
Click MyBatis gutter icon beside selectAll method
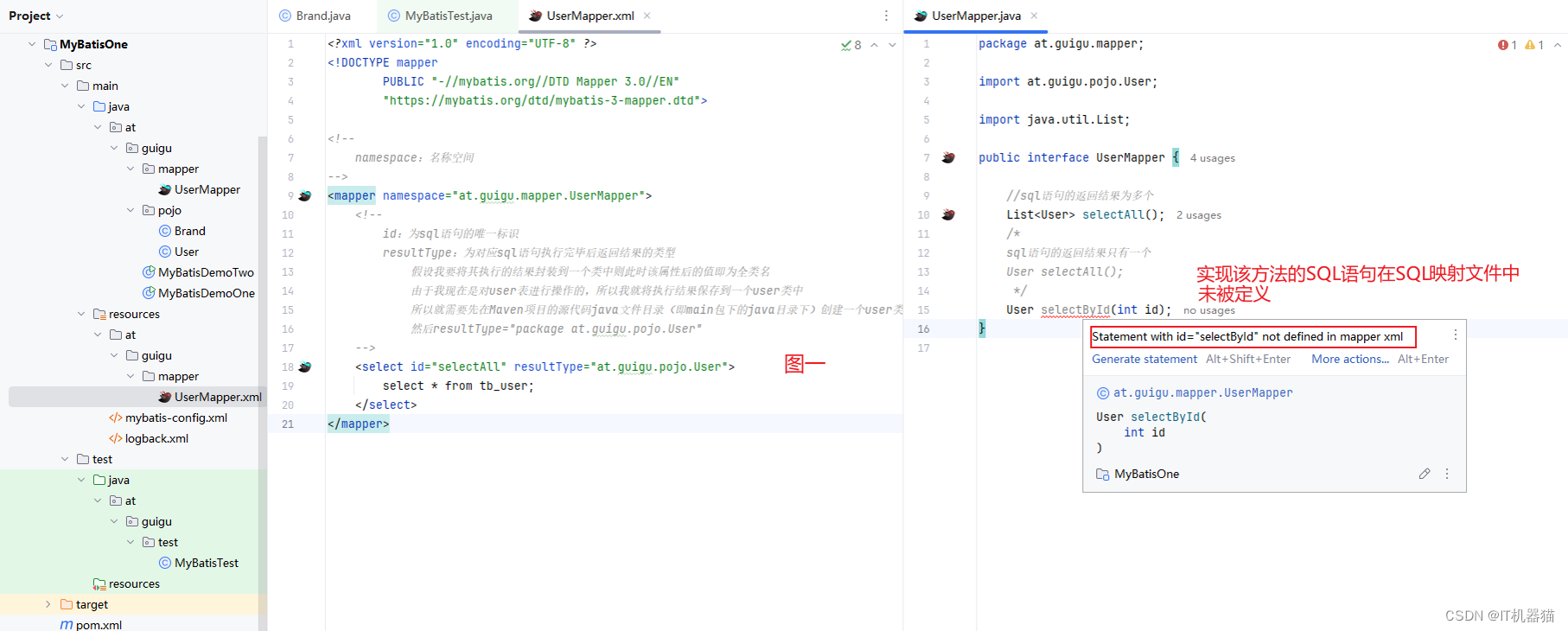(x=948, y=215)
